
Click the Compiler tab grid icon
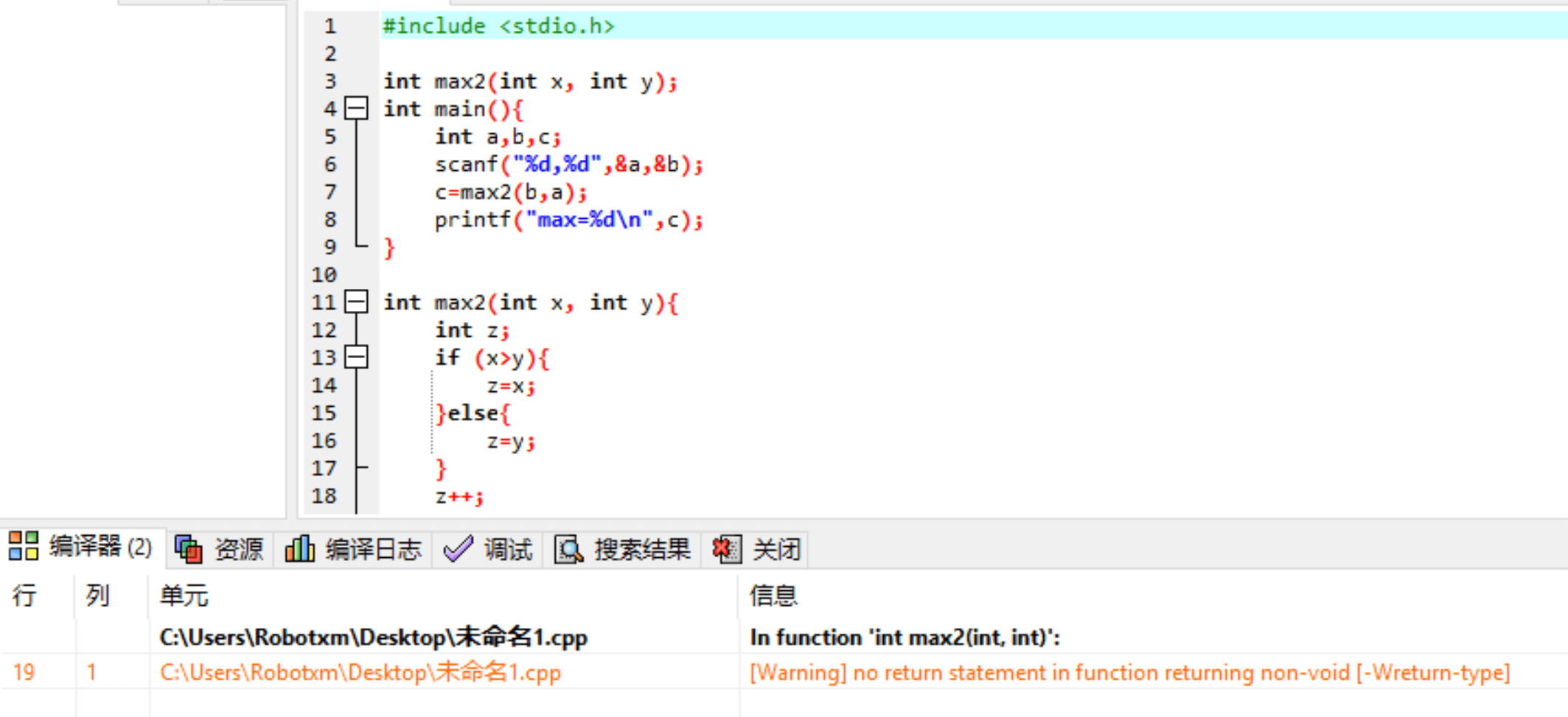point(23,546)
